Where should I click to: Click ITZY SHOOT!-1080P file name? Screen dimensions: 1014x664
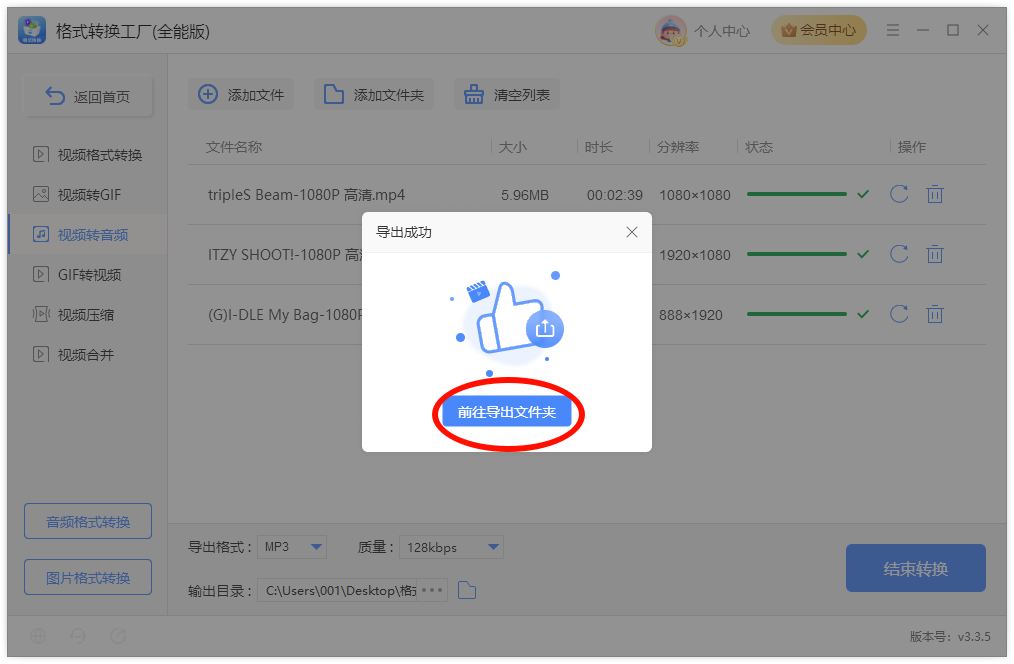click(x=285, y=255)
